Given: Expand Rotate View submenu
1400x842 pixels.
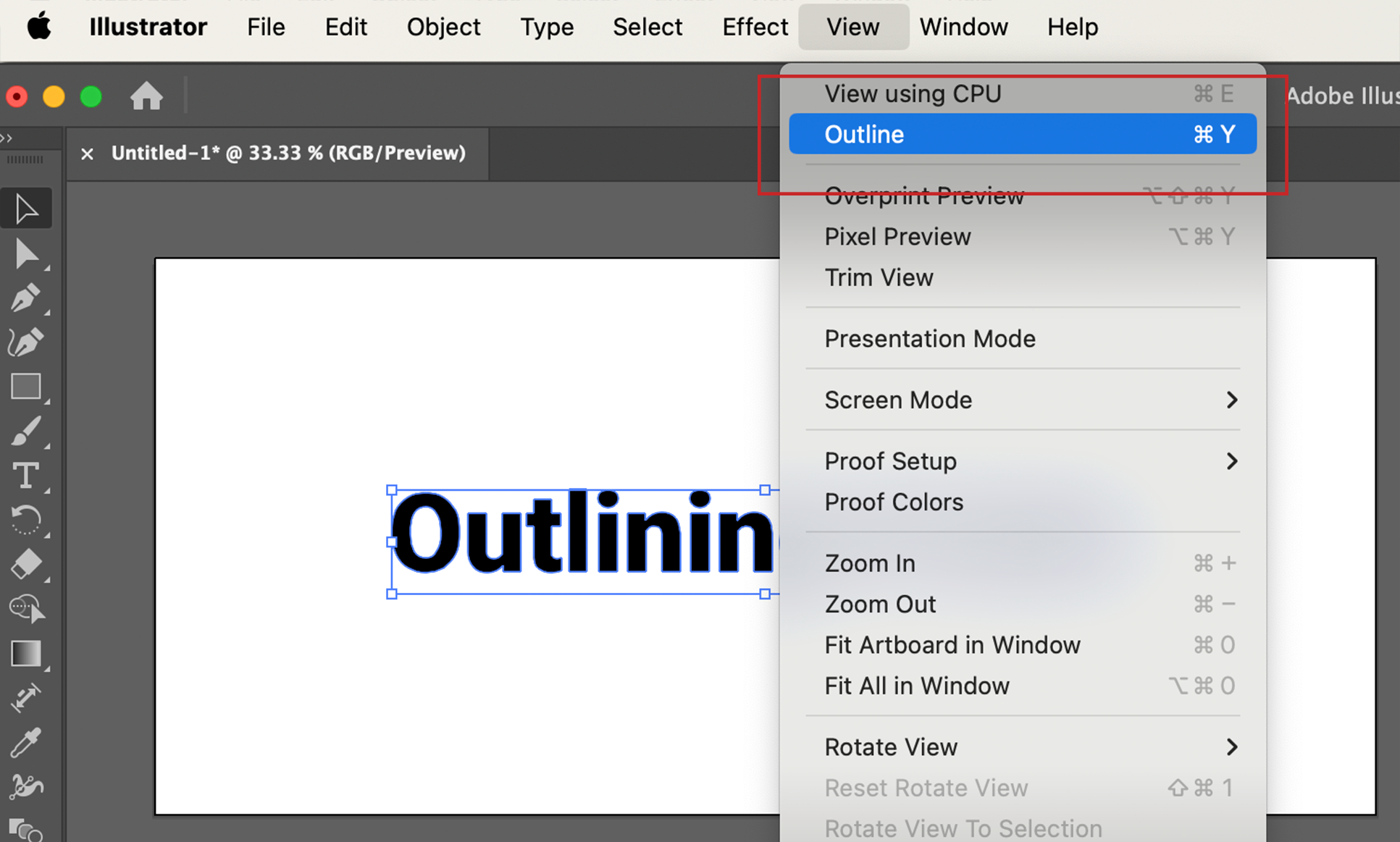Looking at the screenshot, I should click(x=1023, y=747).
